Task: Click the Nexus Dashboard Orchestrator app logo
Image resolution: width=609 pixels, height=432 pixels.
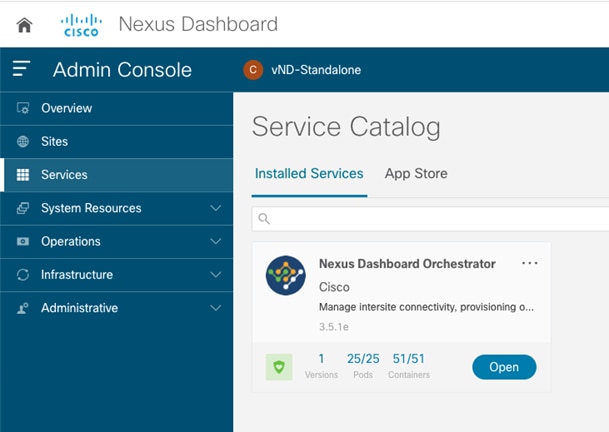Action: [x=285, y=275]
